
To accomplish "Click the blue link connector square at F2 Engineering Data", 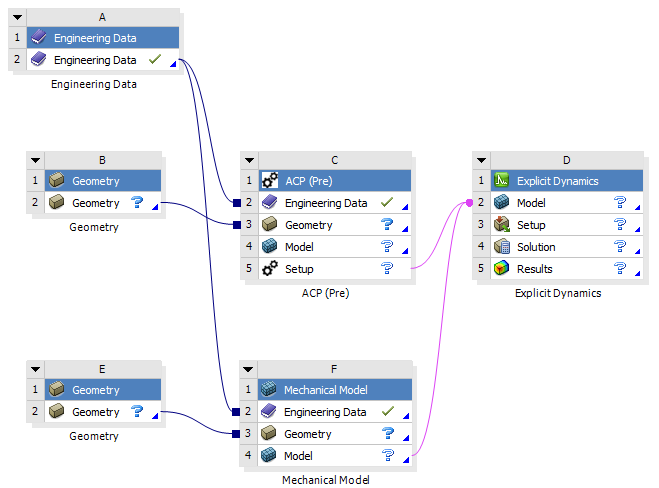I will 236,412.
